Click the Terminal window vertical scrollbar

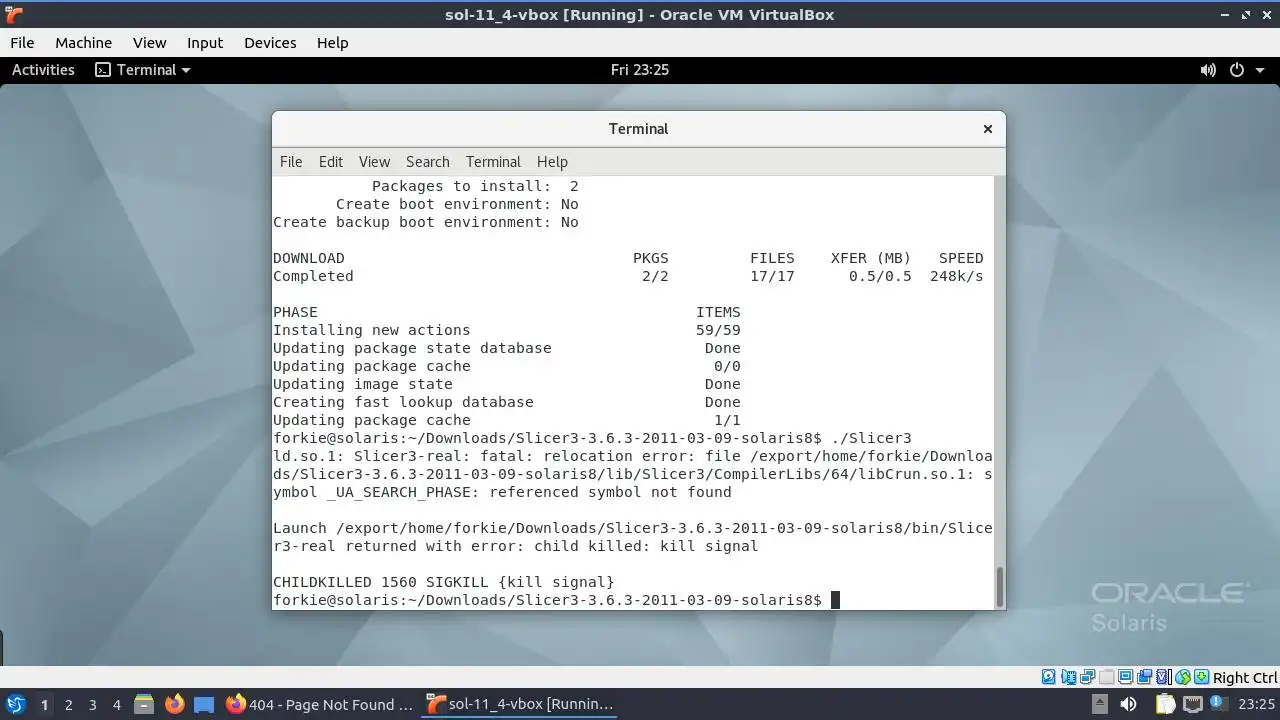[x=999, y=585]
